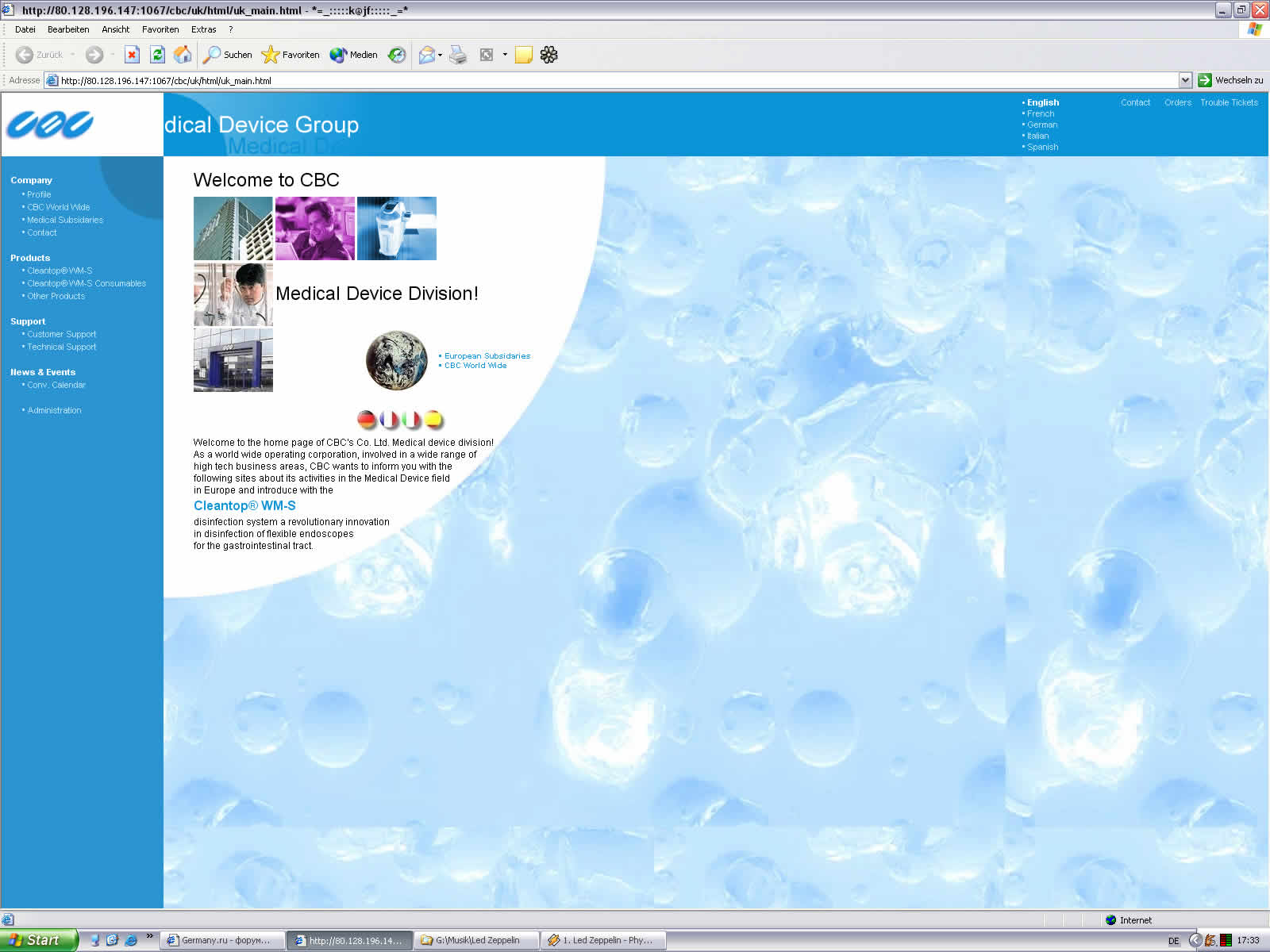Click the CBC logo
This screenshot has height=952, width=1270.
[x=50, y=125]
